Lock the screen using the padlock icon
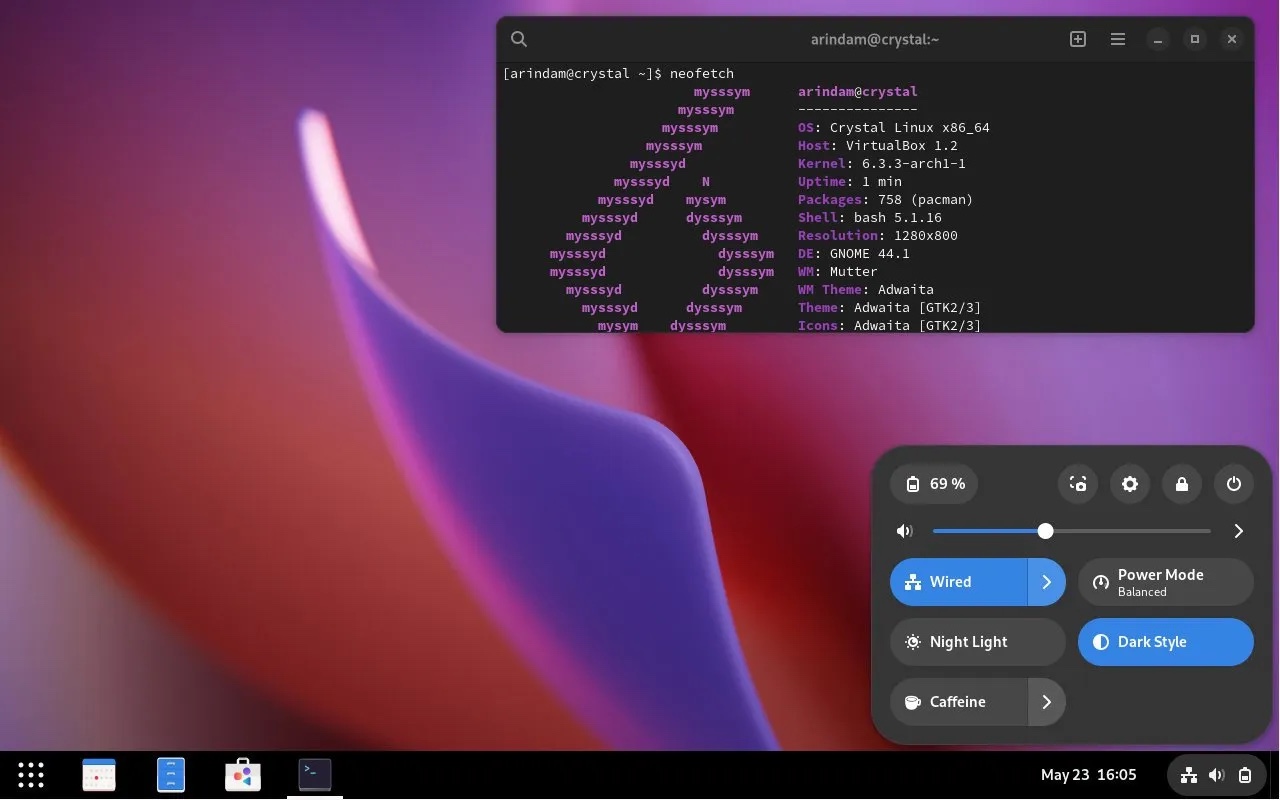 pos(1182,484)
